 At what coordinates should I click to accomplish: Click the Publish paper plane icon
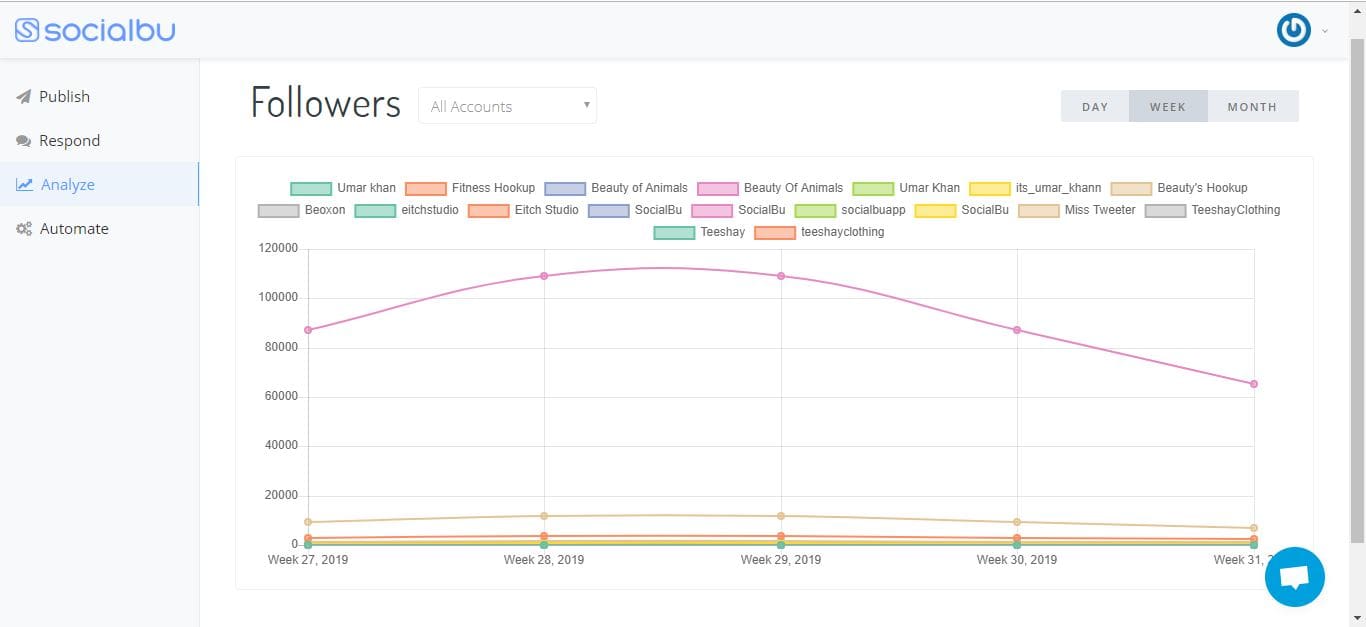24,97
